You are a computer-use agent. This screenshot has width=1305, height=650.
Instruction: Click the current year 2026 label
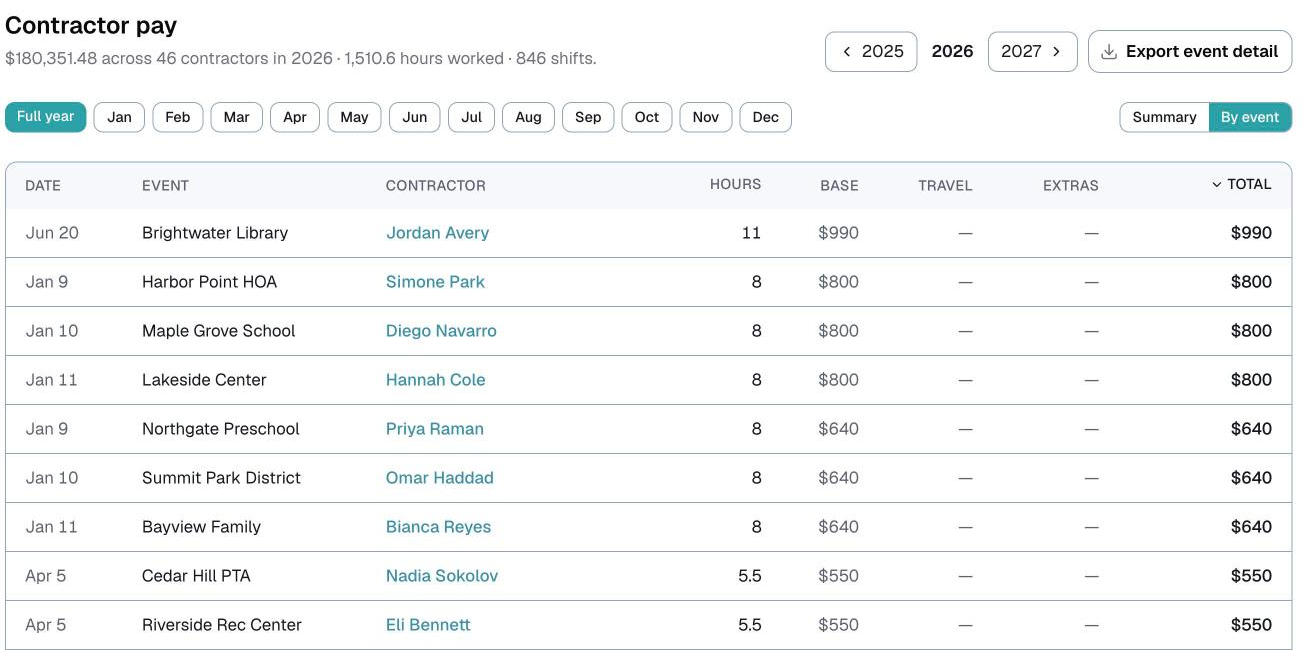(952, 51)
